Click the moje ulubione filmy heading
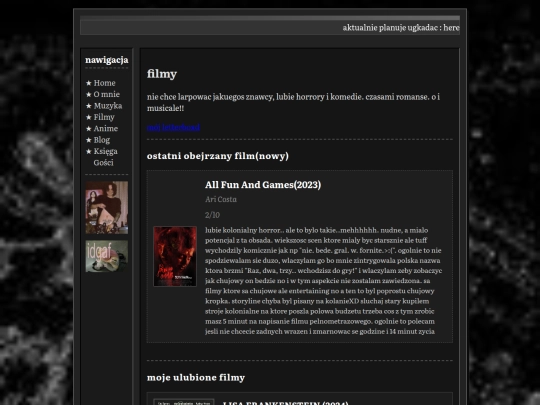Screen dimensions: 540x405 coord(196,377)
